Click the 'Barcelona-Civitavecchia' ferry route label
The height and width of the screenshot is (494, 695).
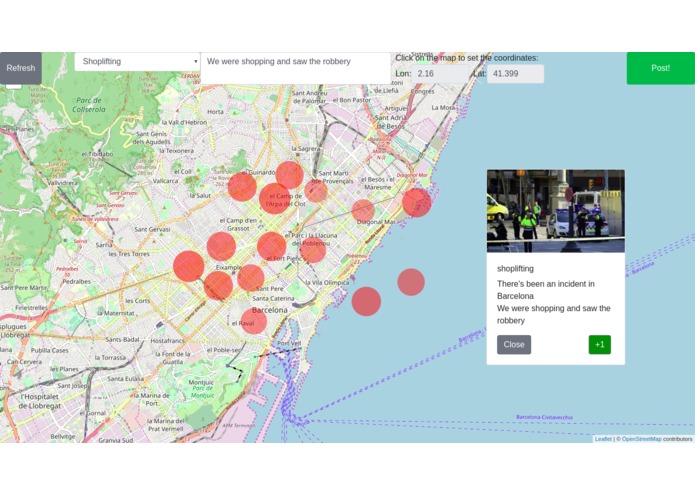point(544,417)
